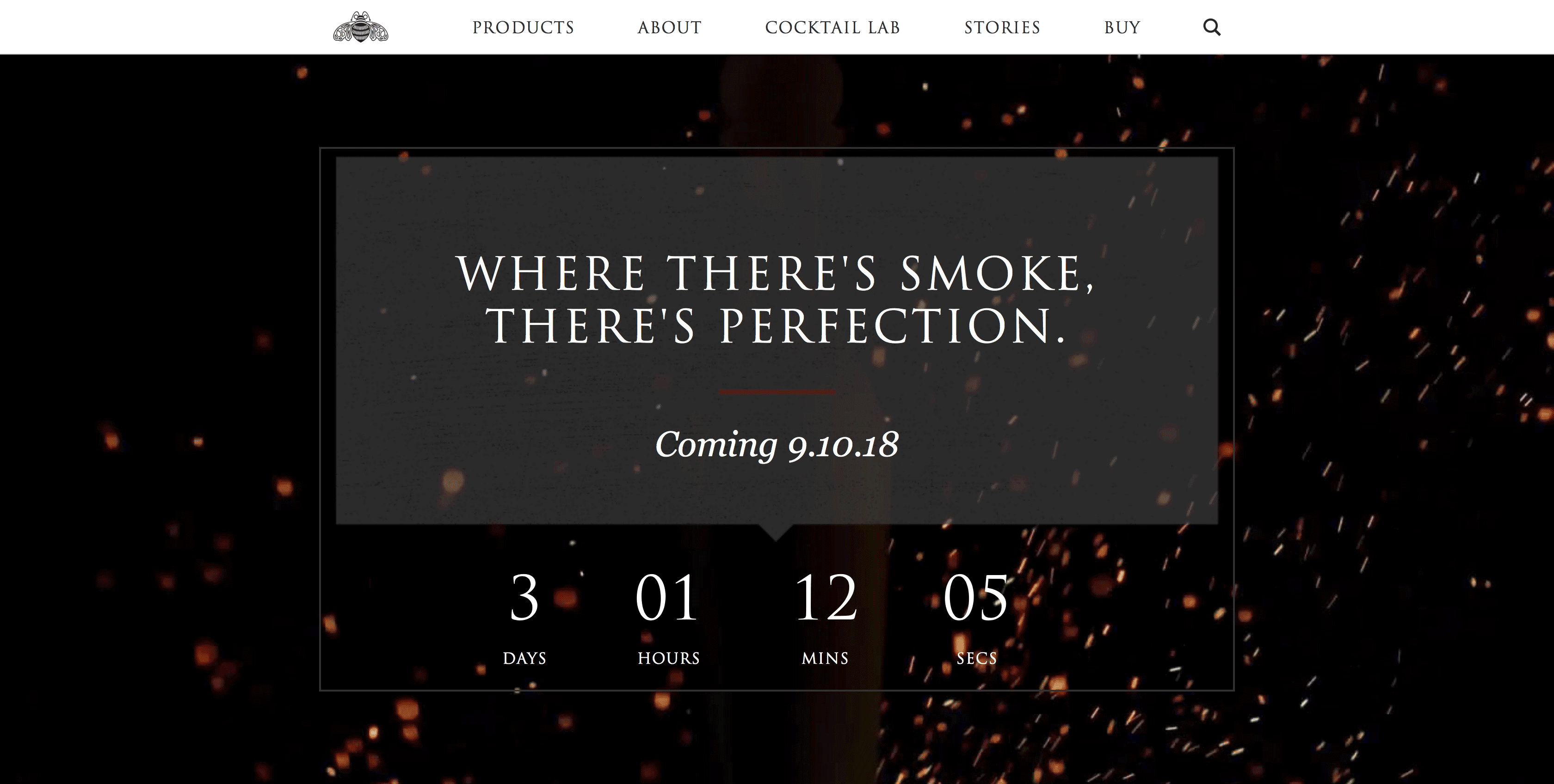The height and width of the screenshot is (784, 1554).
Task: Click the MINS label
Action: pyautogui.click(x=825, y=658)
